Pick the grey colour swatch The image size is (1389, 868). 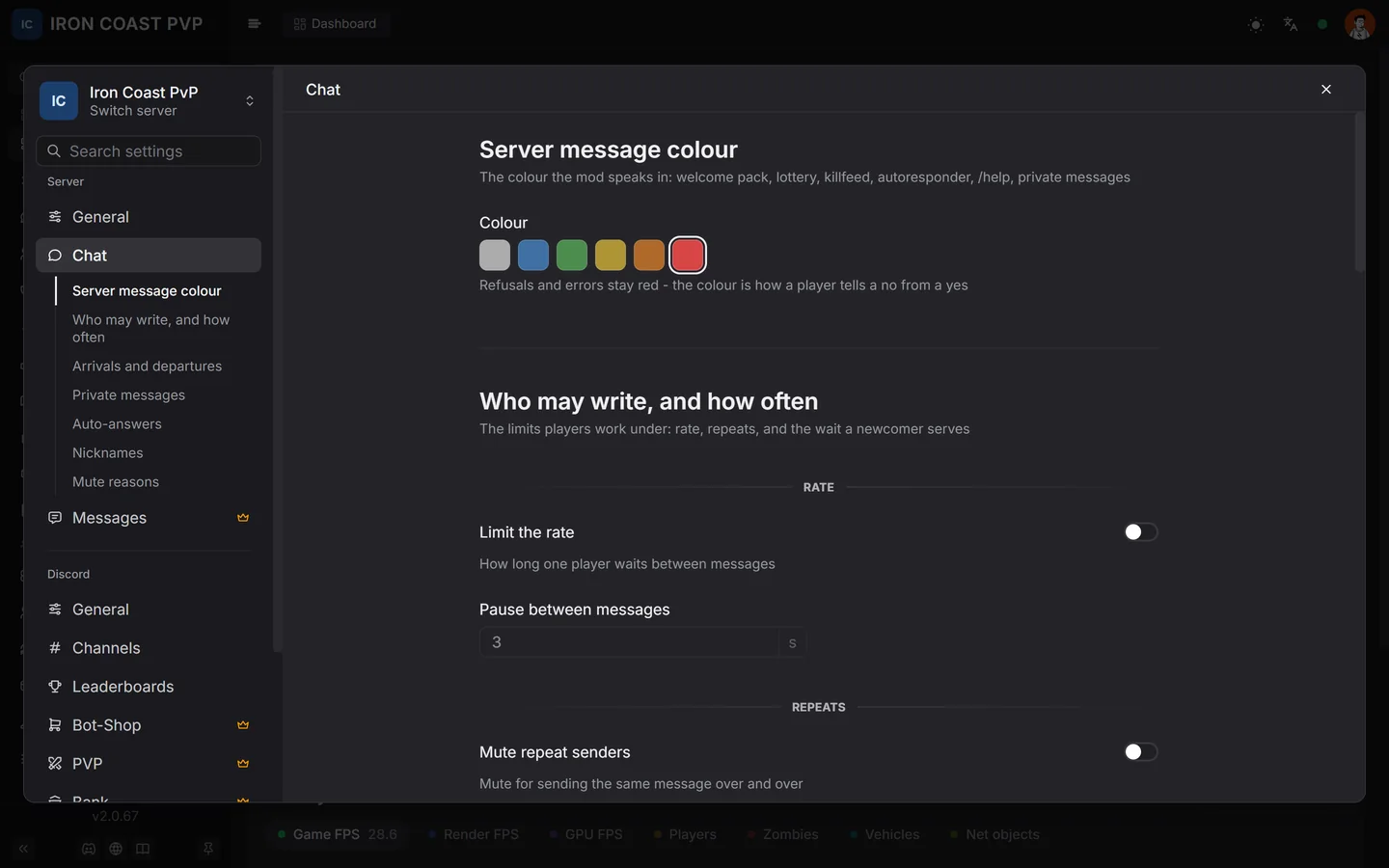coord(495,256)
